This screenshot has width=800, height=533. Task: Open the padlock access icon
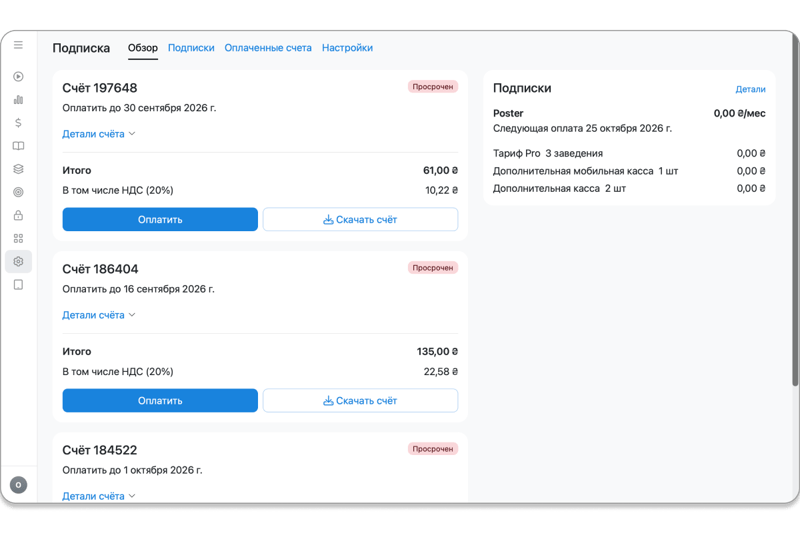click(x=18, y=215)
